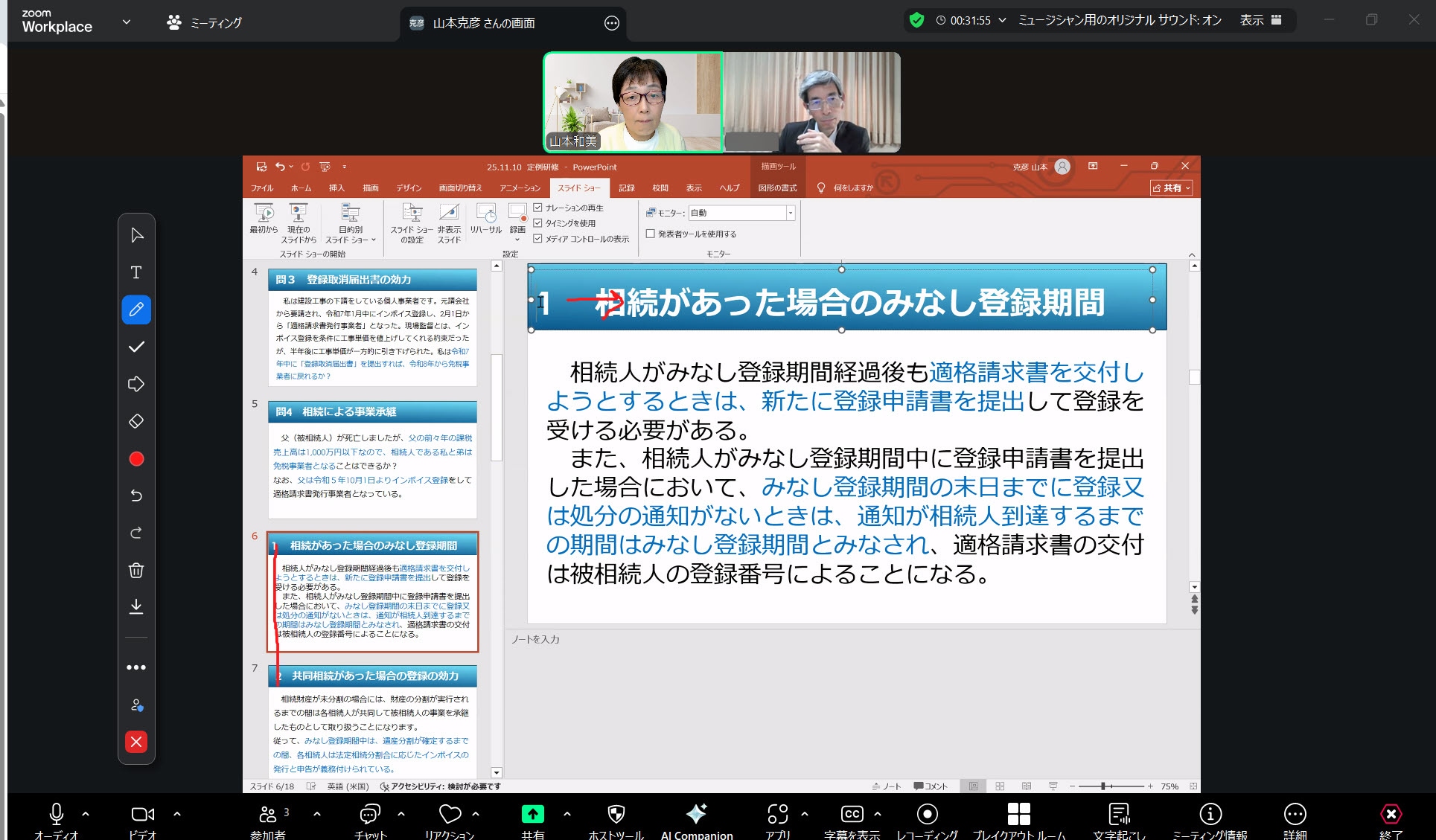Open the モニター dropdown set to 自動
Screen dimensions: 1436x840
[x=790, y=213]
